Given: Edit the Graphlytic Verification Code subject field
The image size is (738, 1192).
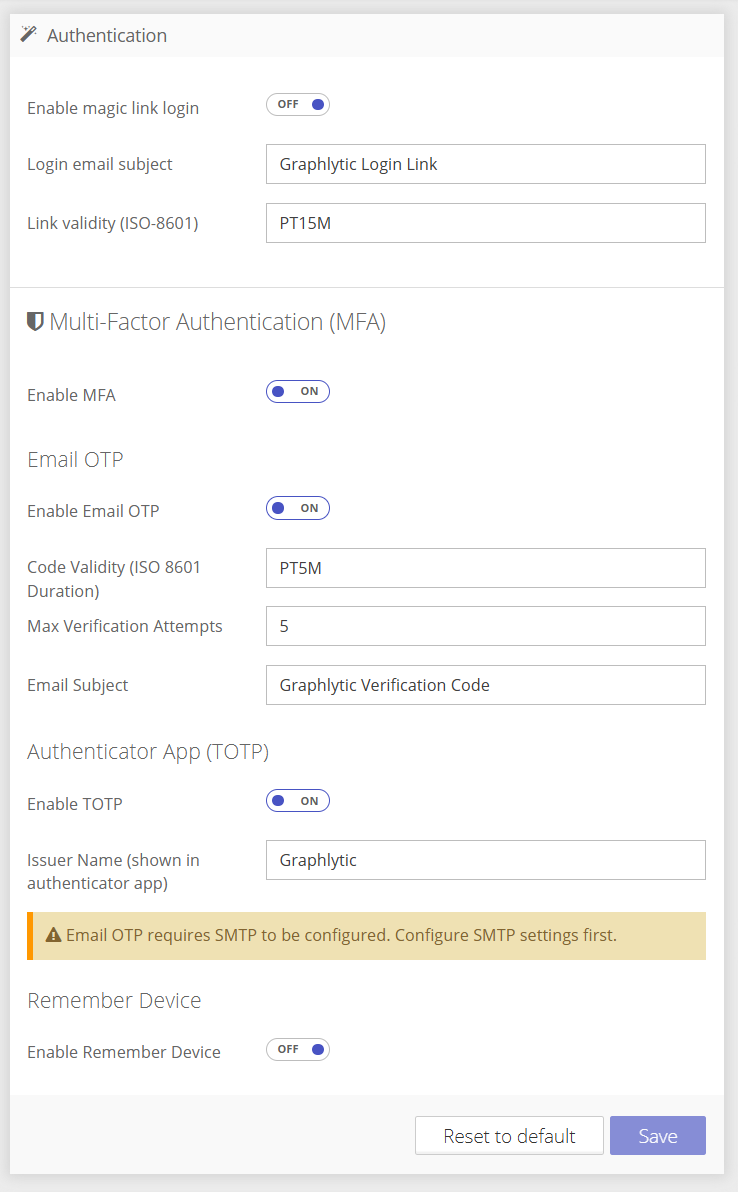Looking at the screenshot, I should 486,686.
